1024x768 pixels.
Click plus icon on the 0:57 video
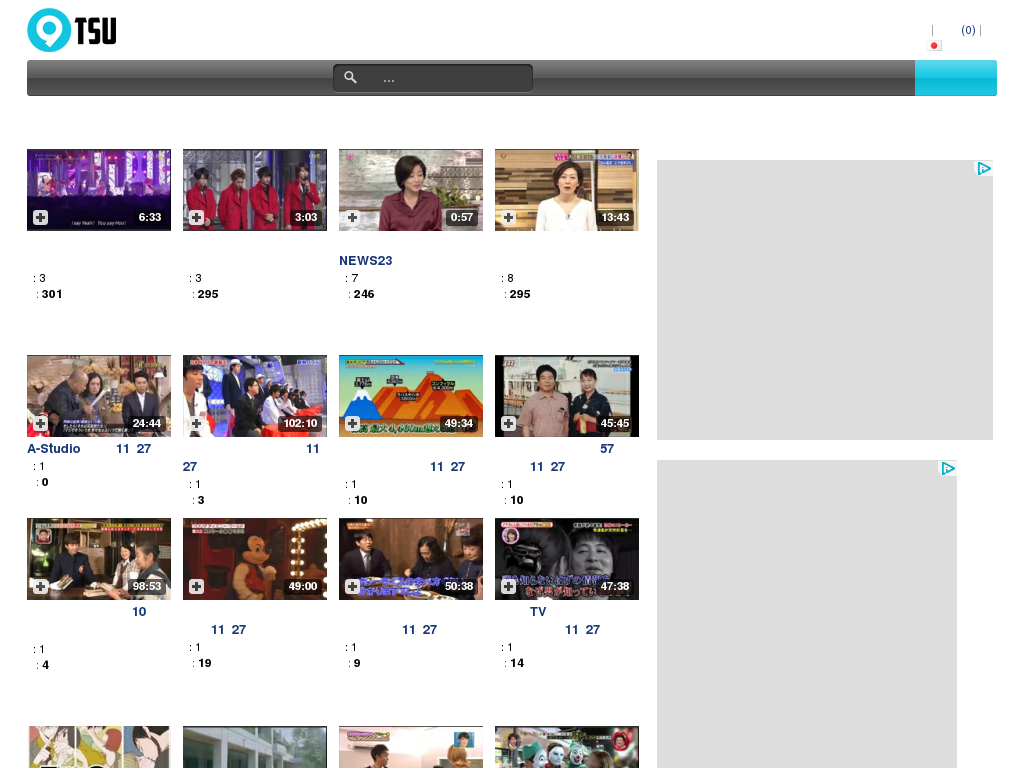[x=353, y=217]
